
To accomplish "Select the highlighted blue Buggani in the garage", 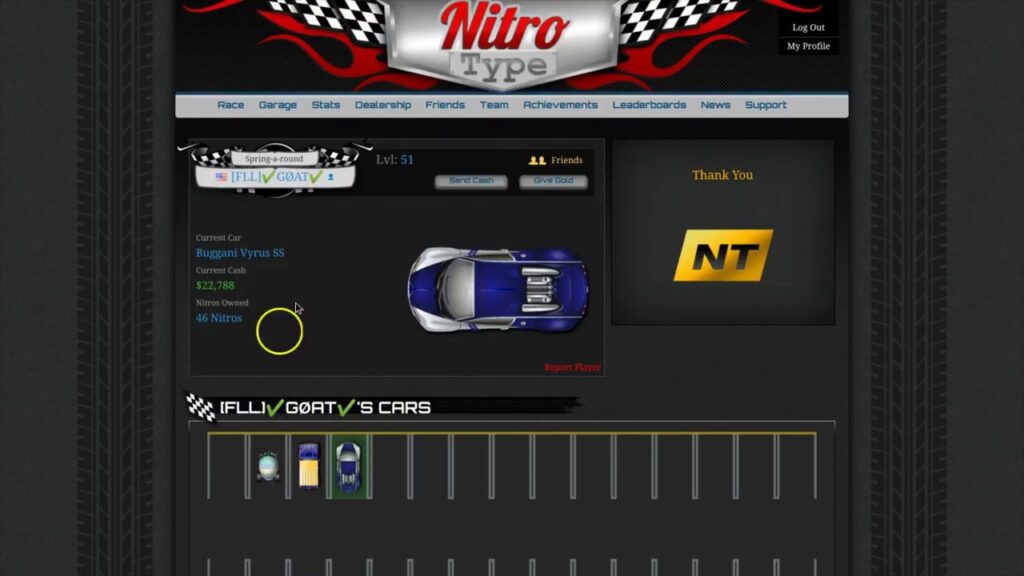I will pyautogui.click(x=348, y=467).
